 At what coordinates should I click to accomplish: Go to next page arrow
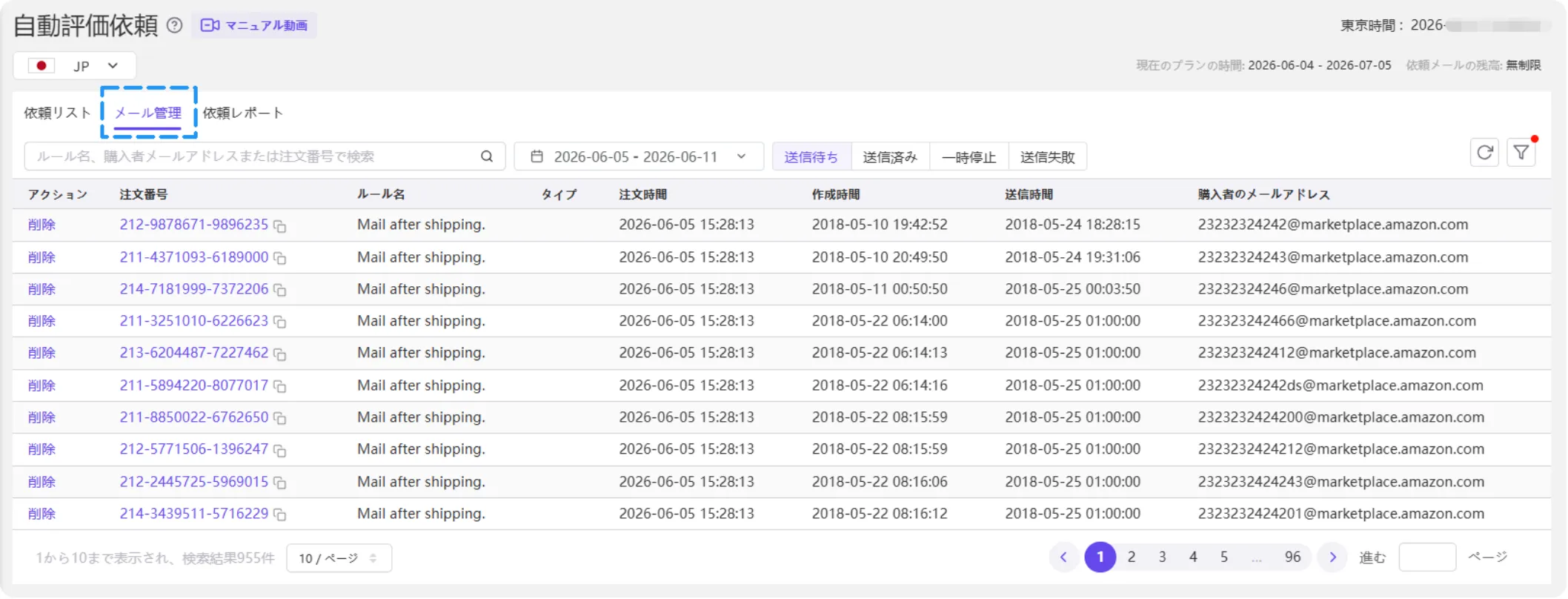pyautogui.click(x=1332, y=557)
